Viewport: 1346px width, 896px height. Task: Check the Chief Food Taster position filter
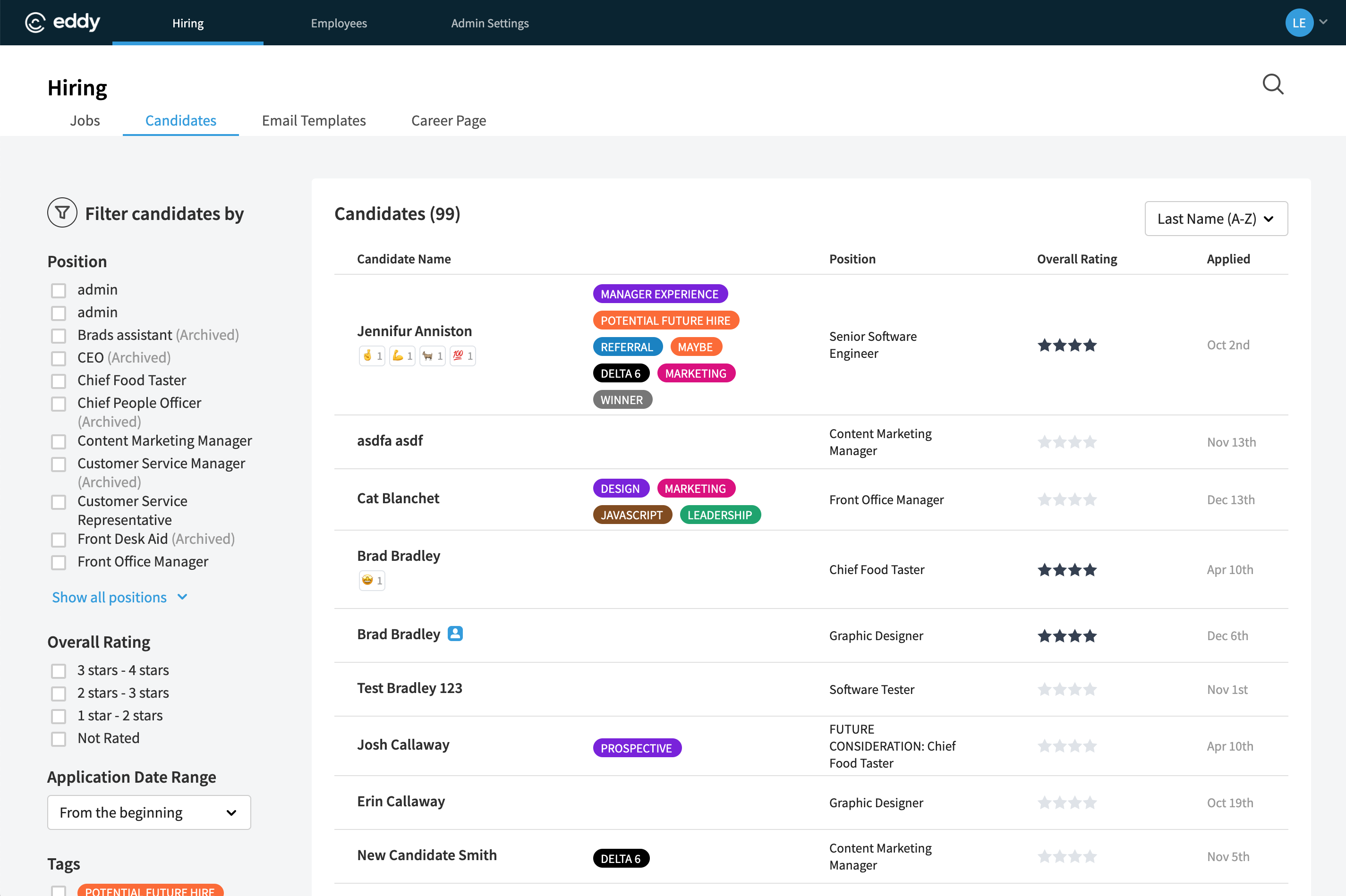pyautogui.click(x=58, y=381)
